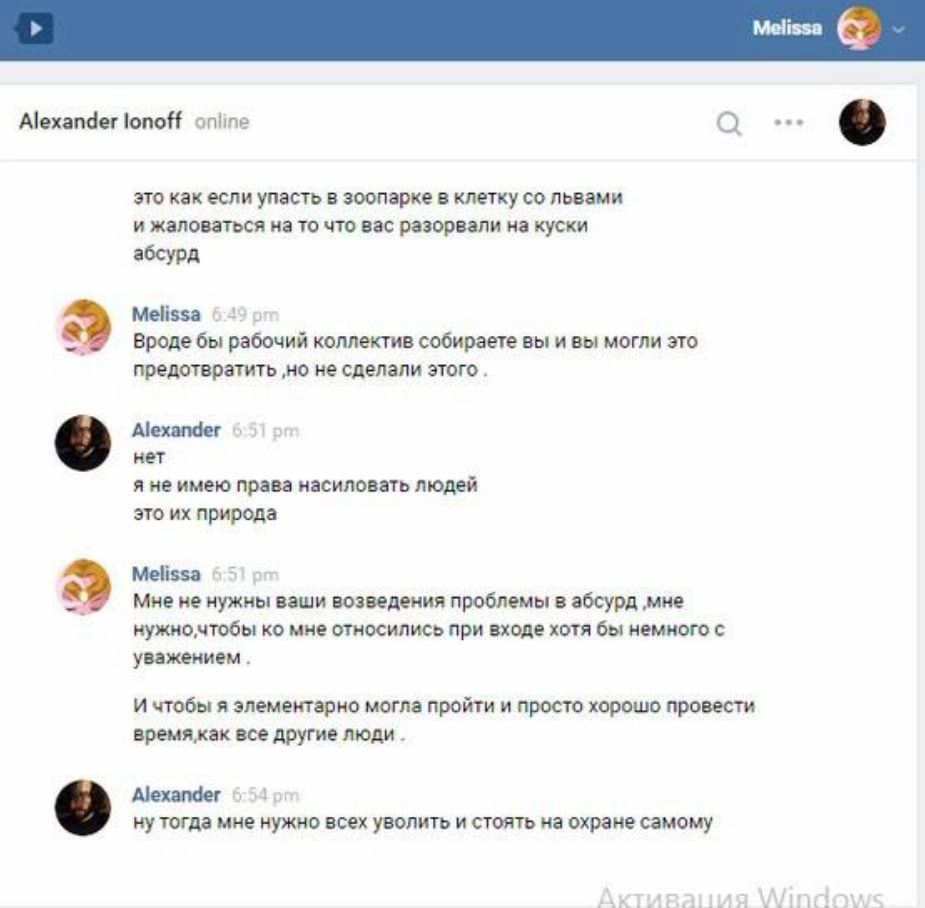Open Melissa's avatar next to 6:49 pm message
The width and height of the screenshot is (925, 908).
pos(83,327)
